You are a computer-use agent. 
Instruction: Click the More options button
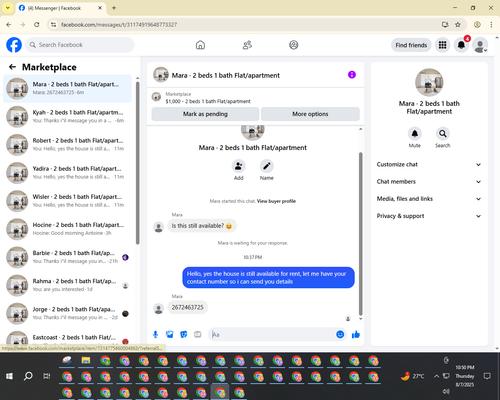click(x=310, y=114)
